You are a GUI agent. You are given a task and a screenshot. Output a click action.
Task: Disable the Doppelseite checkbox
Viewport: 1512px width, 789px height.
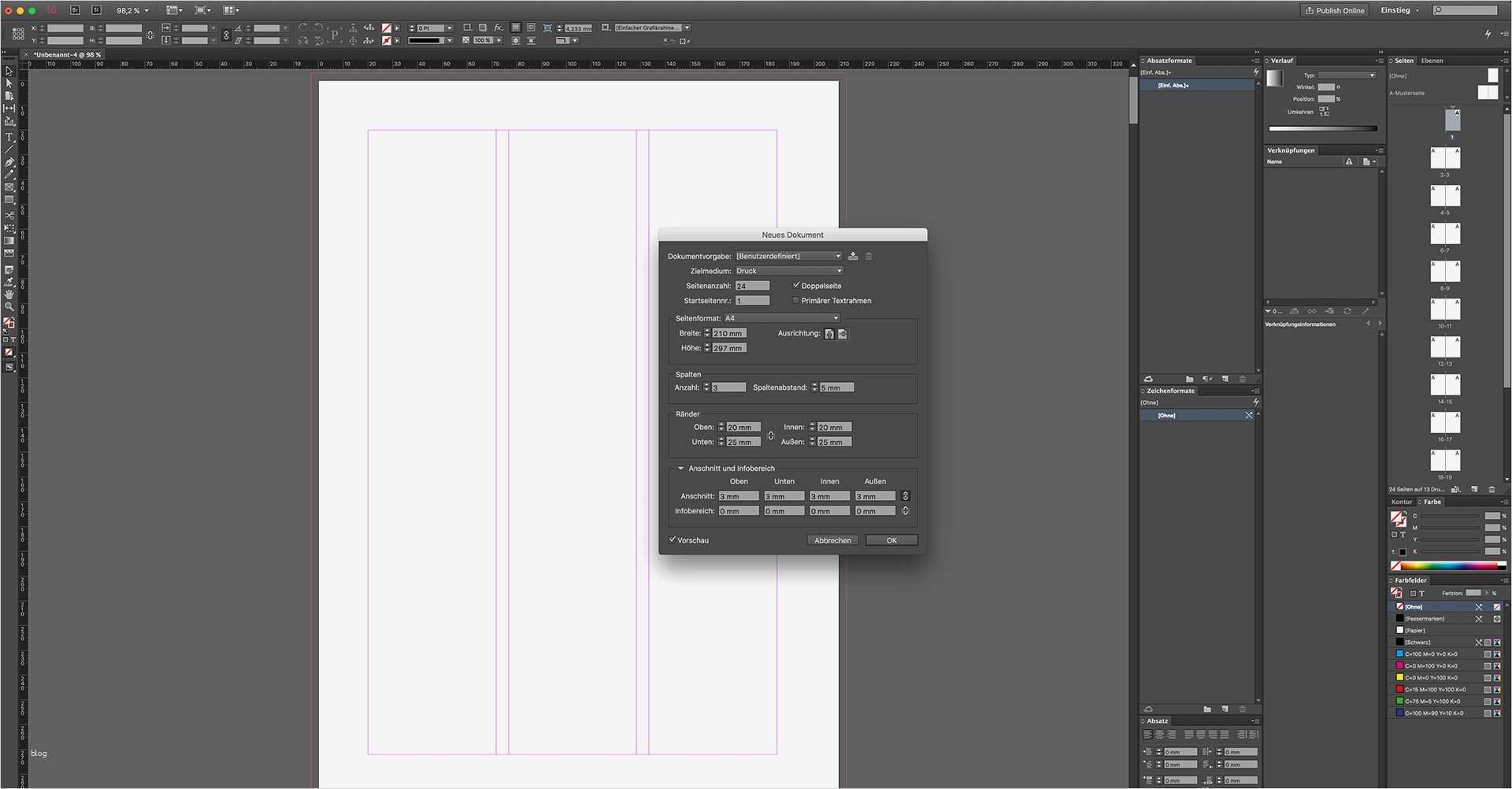point(796,285)
